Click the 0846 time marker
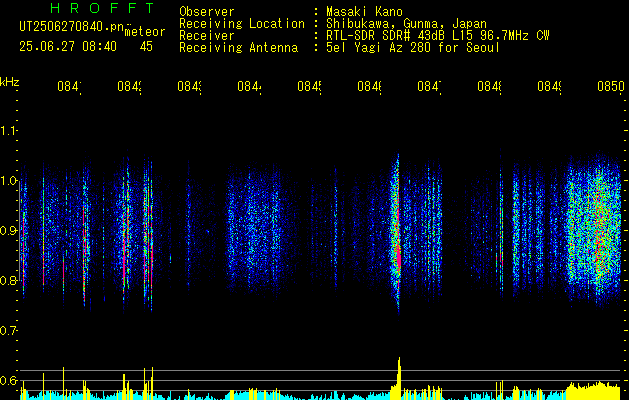 coord(370,87)
